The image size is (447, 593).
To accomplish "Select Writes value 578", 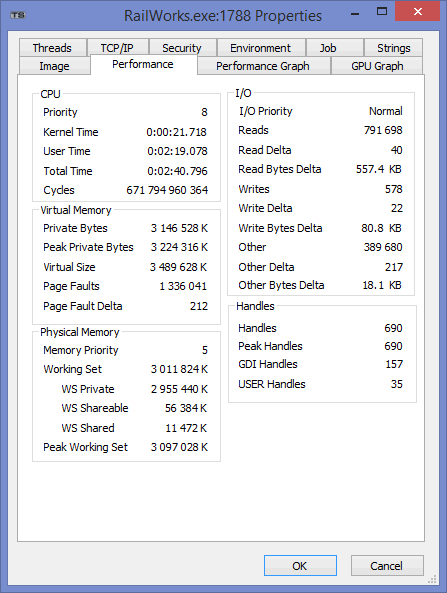I will click(x=394, y=189).
